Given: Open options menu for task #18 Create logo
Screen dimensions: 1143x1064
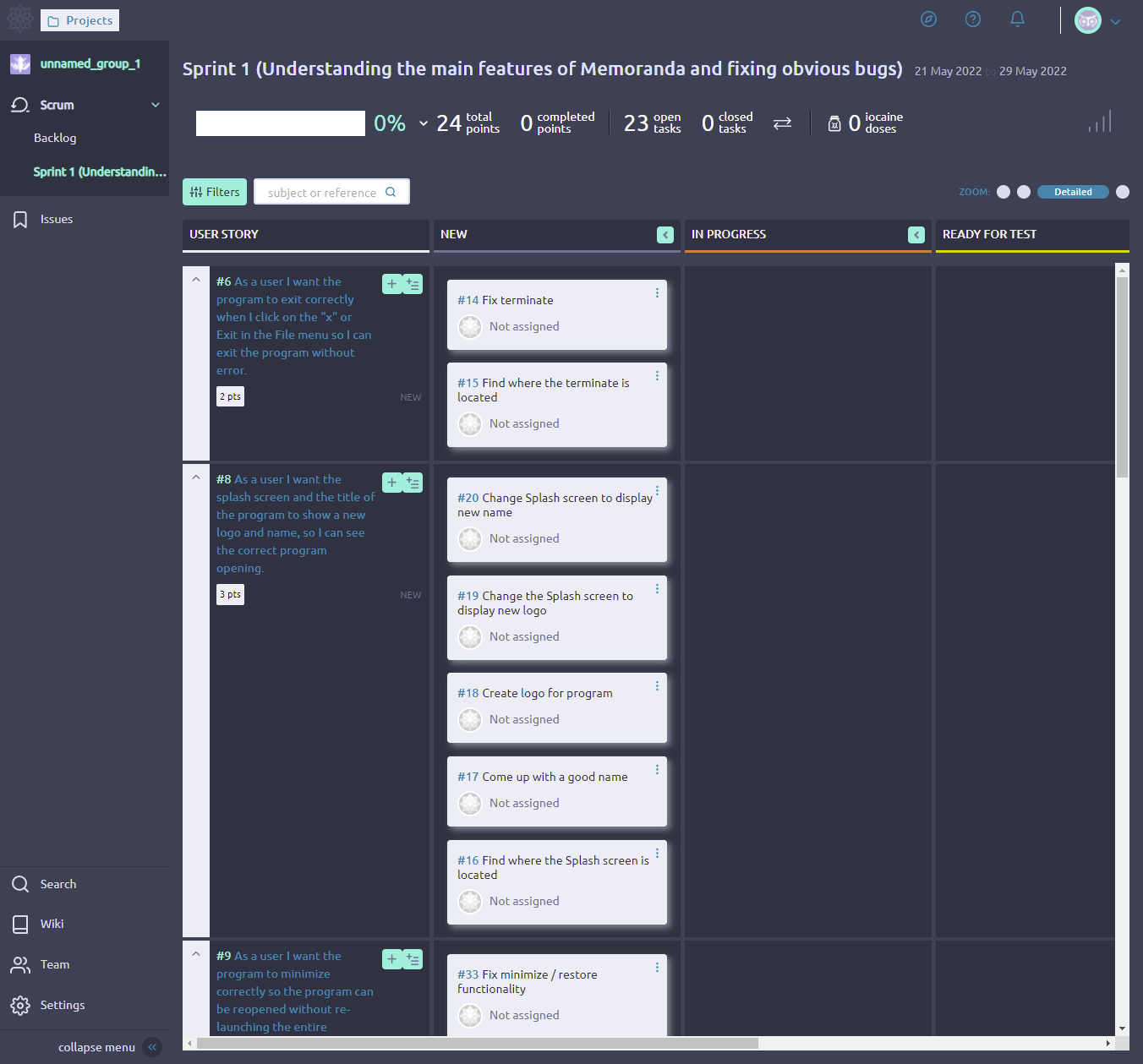Looking at the screenshot, I should click(x=657, y=685).
